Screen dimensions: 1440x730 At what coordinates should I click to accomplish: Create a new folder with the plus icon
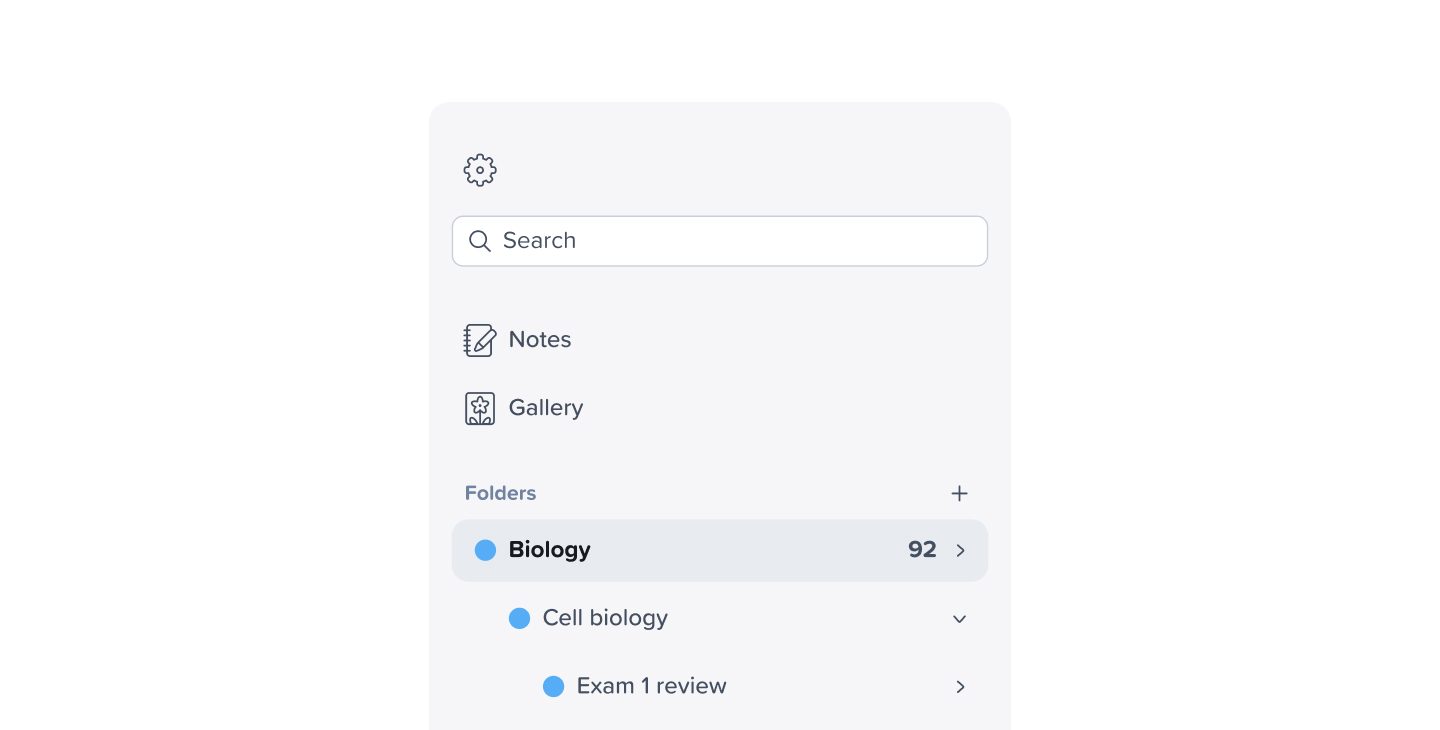[959, 493]
